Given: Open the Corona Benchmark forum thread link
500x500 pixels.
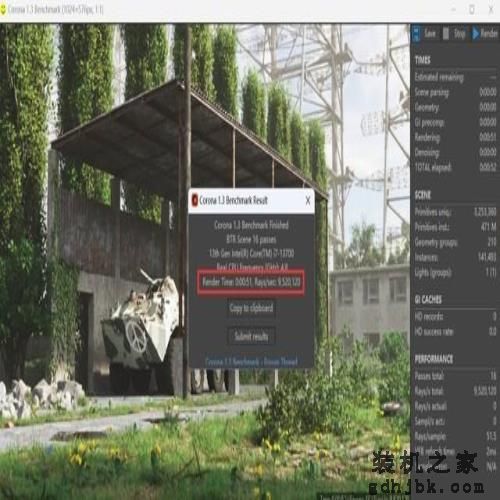Looking at the screenshot, I should (251, 362).
